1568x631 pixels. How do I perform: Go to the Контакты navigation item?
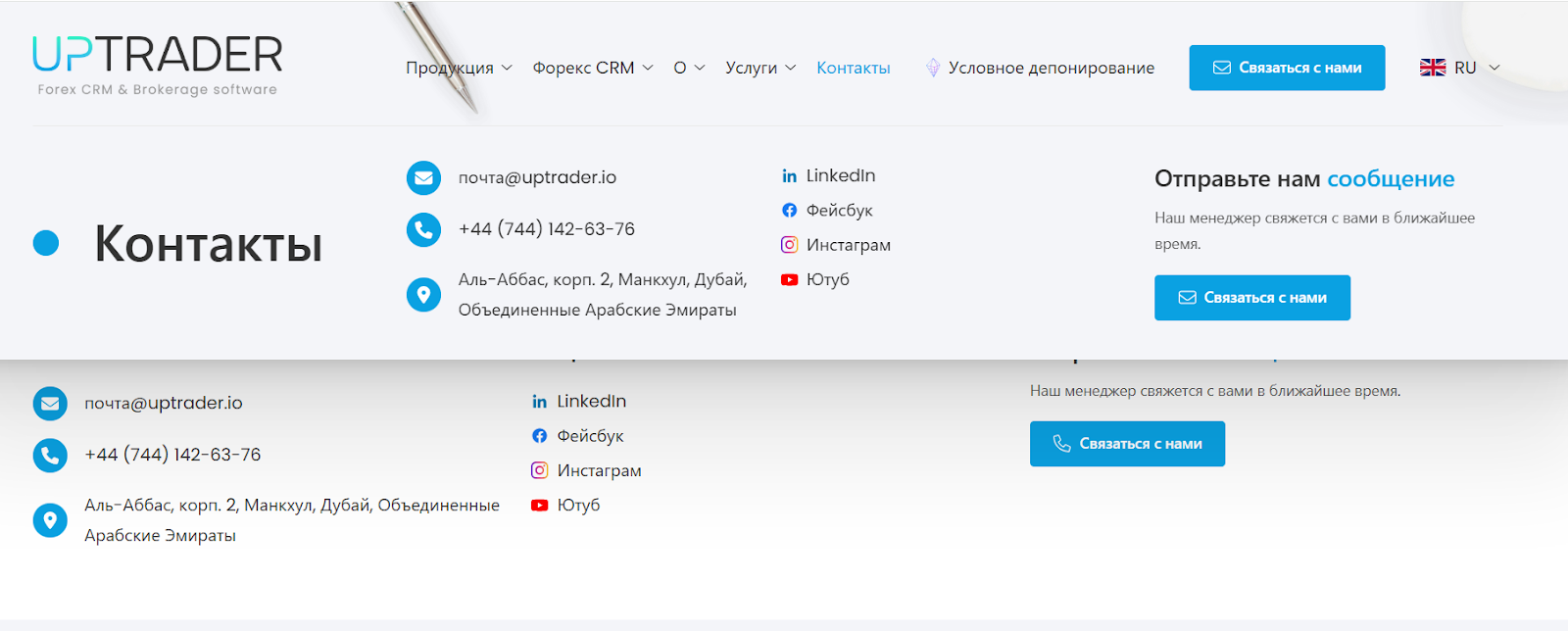click(854, 68)
